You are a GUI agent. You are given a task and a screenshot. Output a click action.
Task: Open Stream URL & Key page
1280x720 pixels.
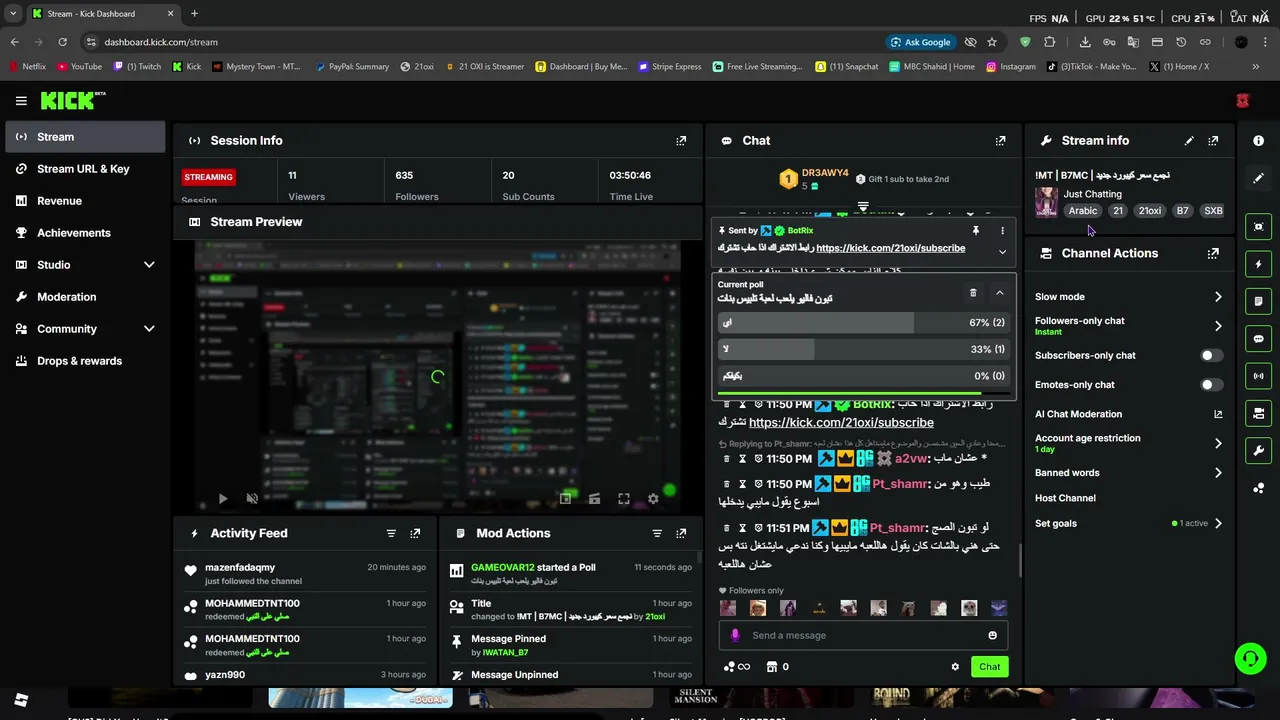pyautogui.click(x=85, y=169)
